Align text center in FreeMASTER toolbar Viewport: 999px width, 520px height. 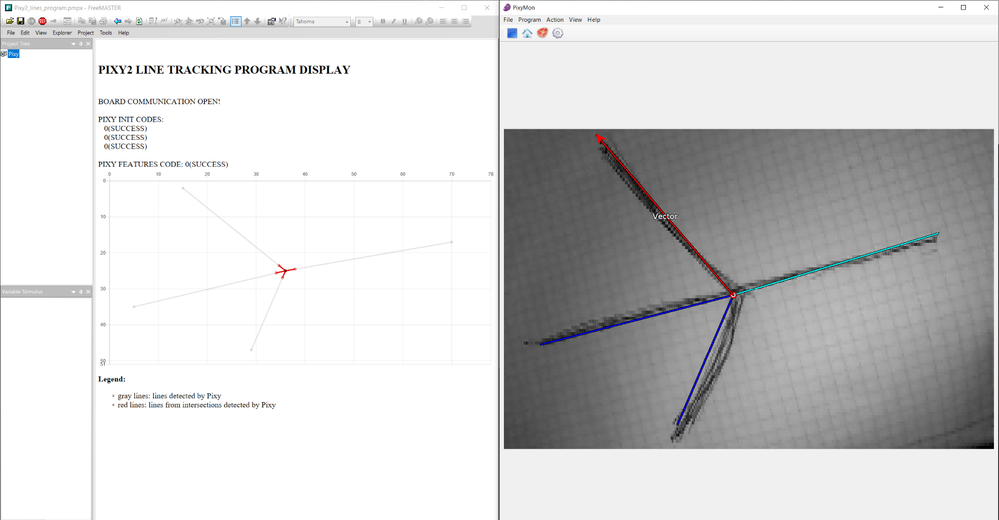click(454, 21)
